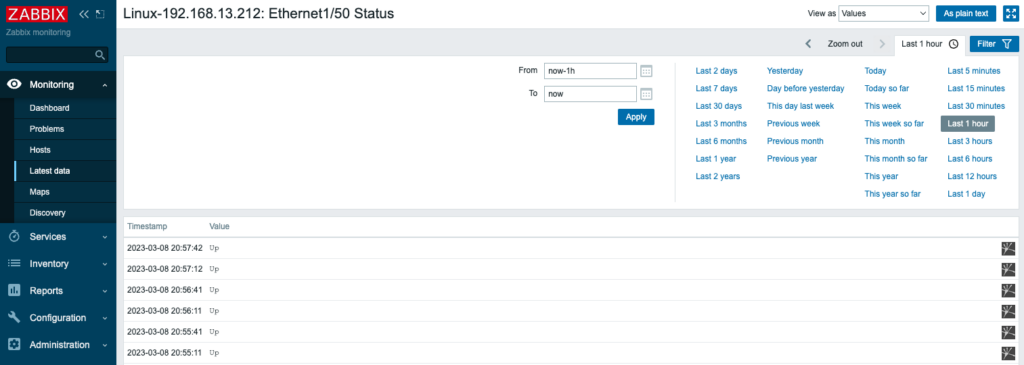
Task: Expand the Administration menu section
Action: (104, 345)
